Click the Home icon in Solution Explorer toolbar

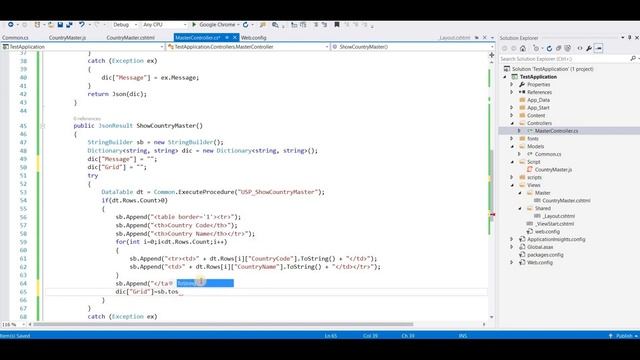[523, 48]
